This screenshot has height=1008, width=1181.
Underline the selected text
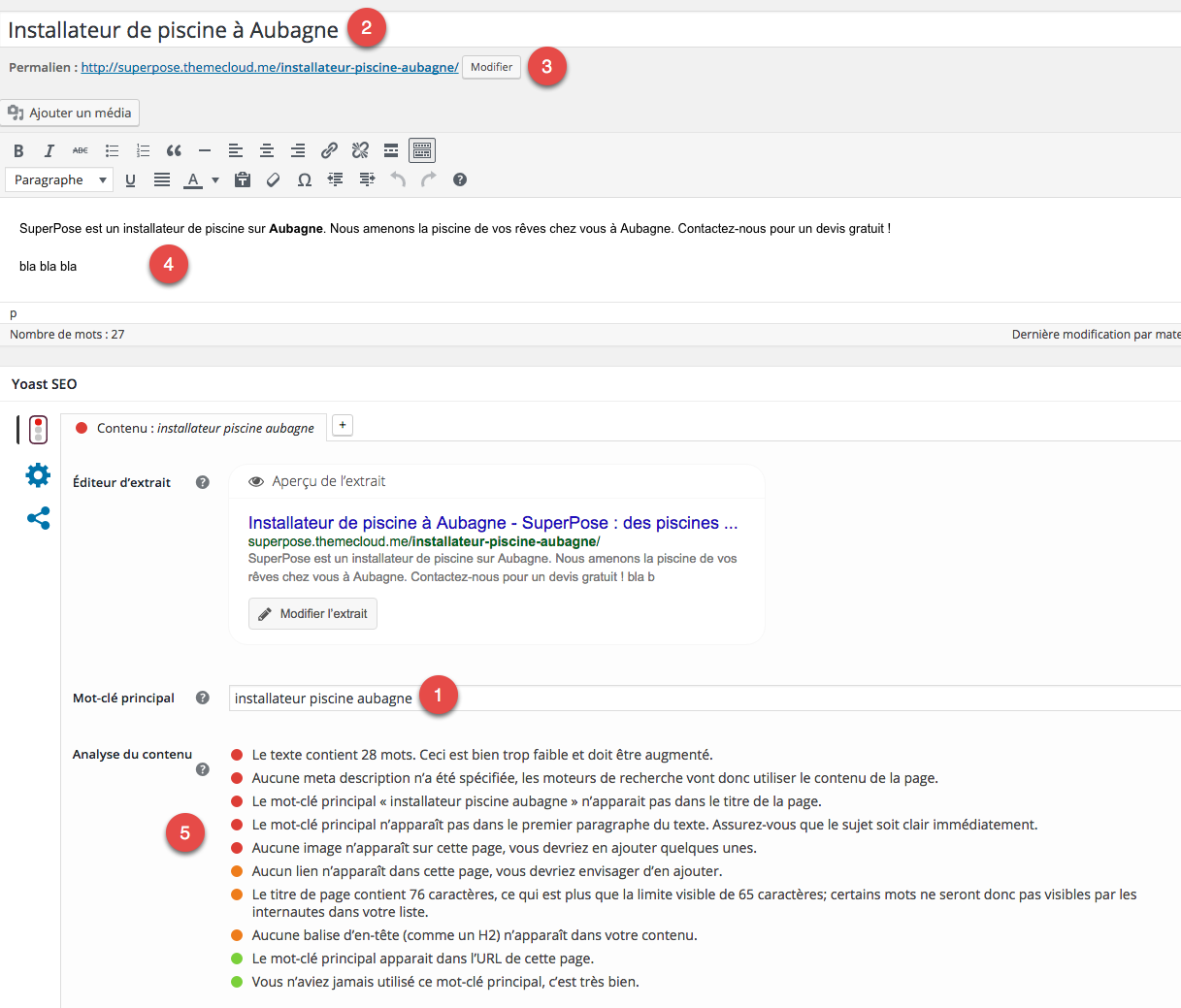(130, 179)
